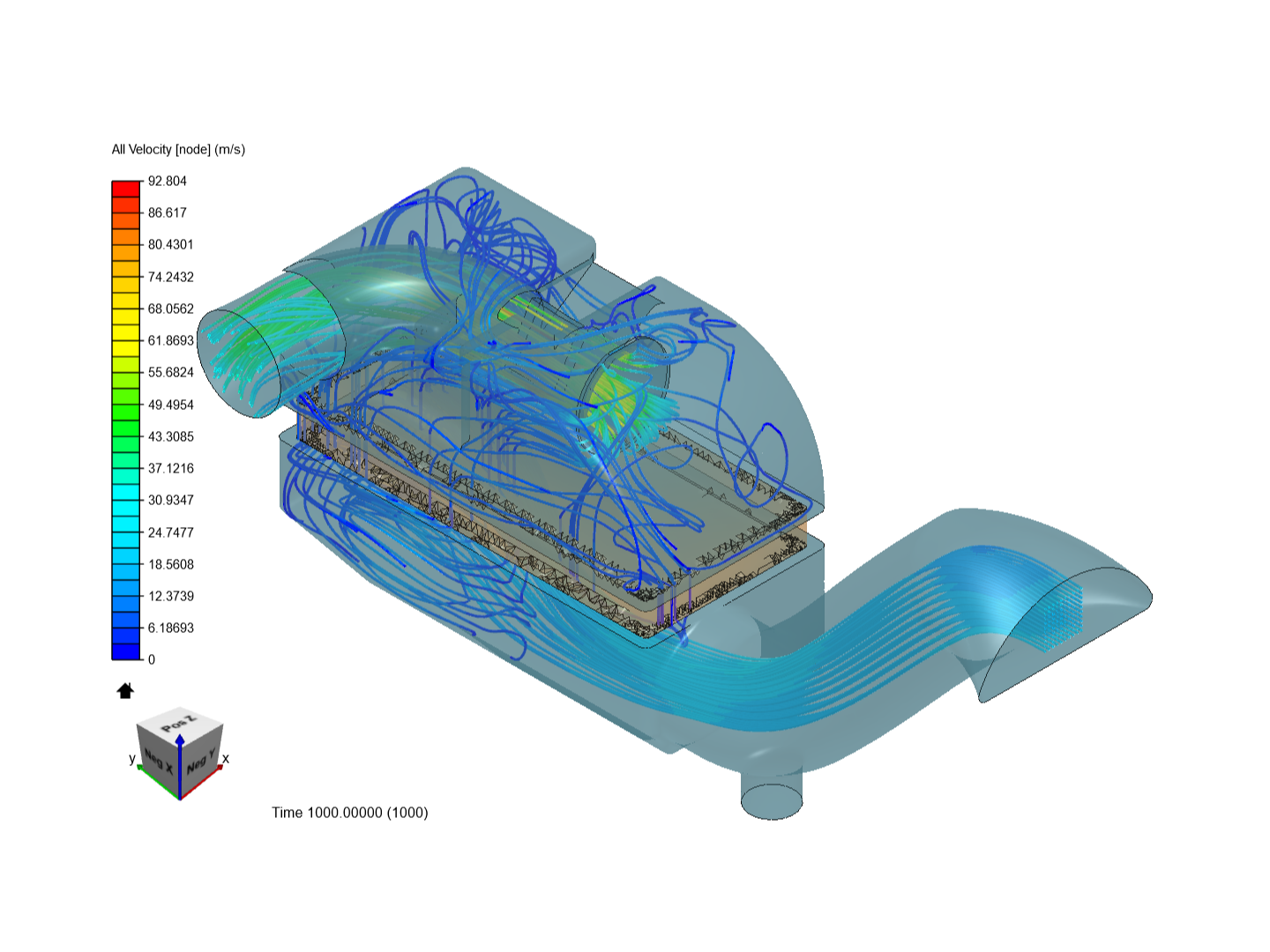Click the legend value 49.4954

pyautogui.click(x=170, y=405)
